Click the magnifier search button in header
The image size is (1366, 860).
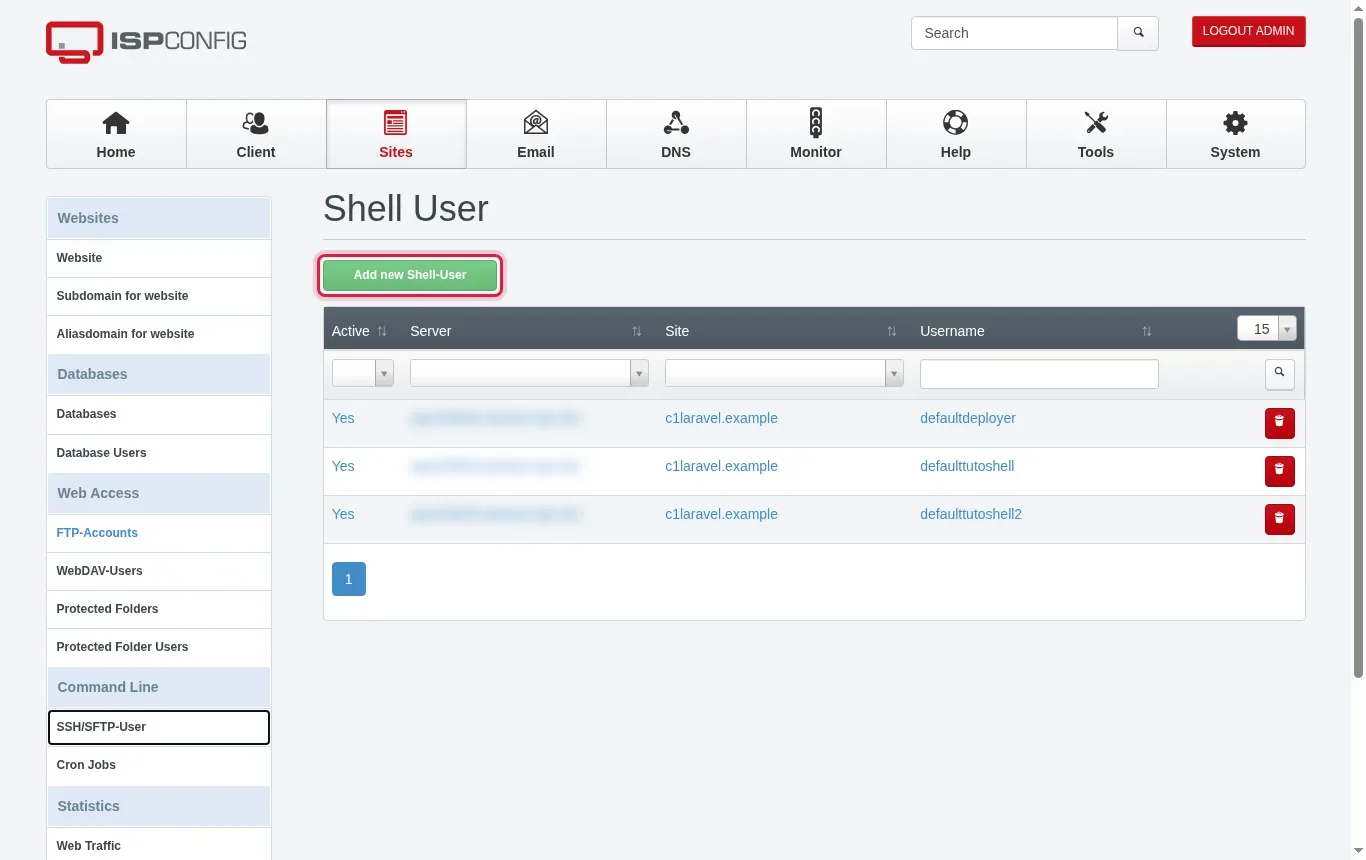(x=1138, y=33)
